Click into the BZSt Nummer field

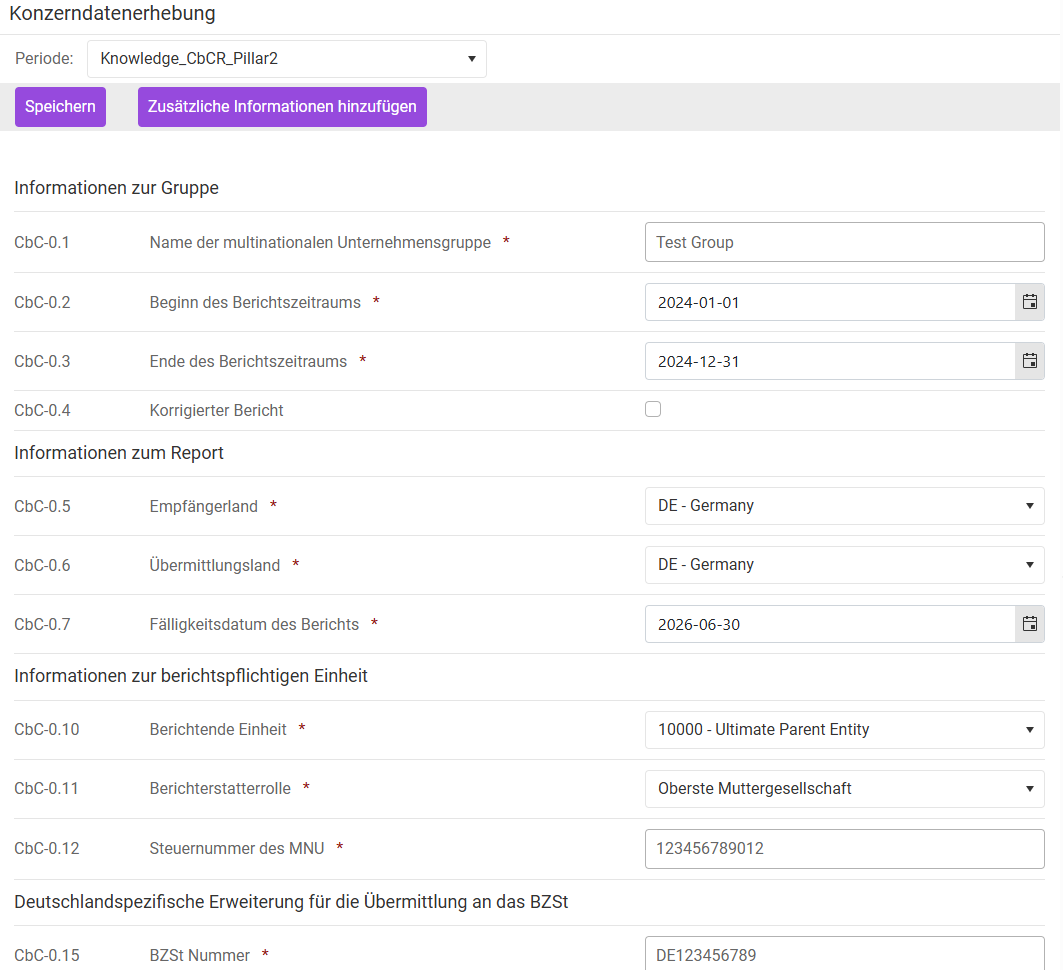pos(844,955)
